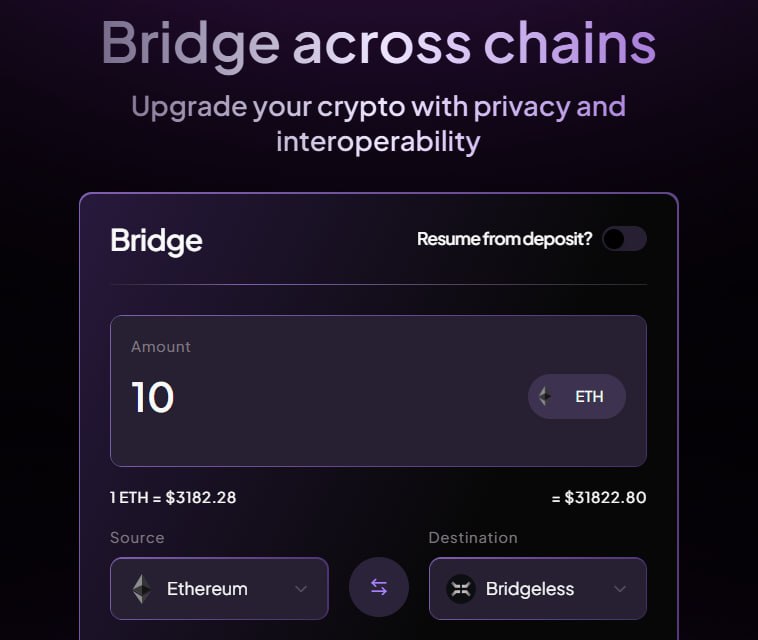The width and height of the screenshot is (758, 640).
Task: Expand the Destination chain chevron
Action: pyautogui.click(x=619, y=589)
